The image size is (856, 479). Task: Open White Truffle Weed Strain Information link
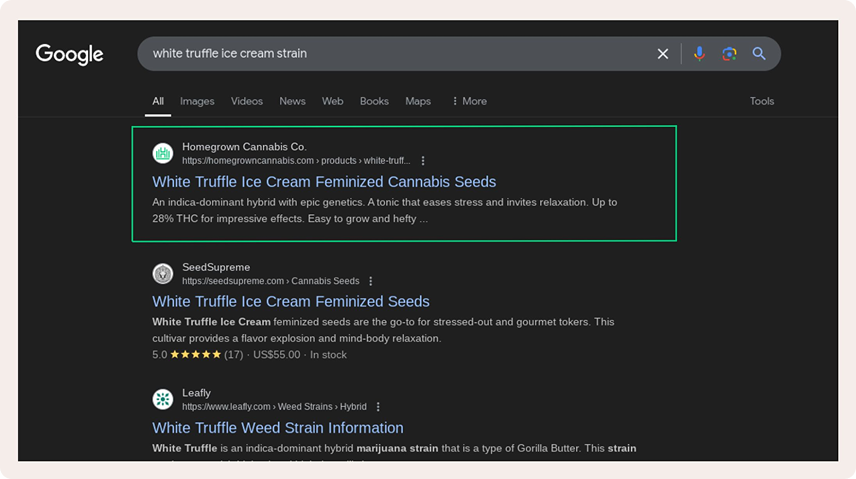pyautogui.click(x=278, y=428)
